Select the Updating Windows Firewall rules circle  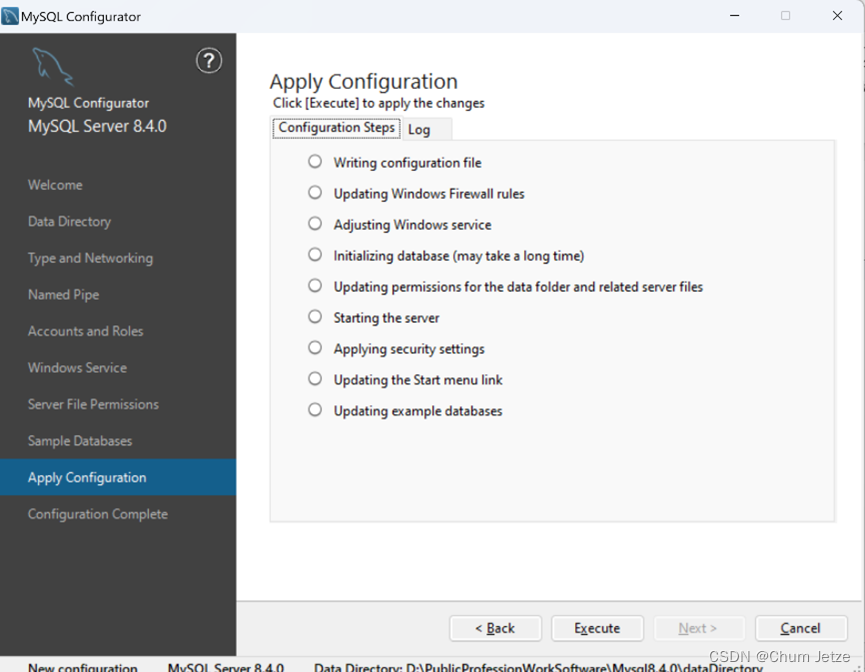pyautogui.click(x=314, y=193)
